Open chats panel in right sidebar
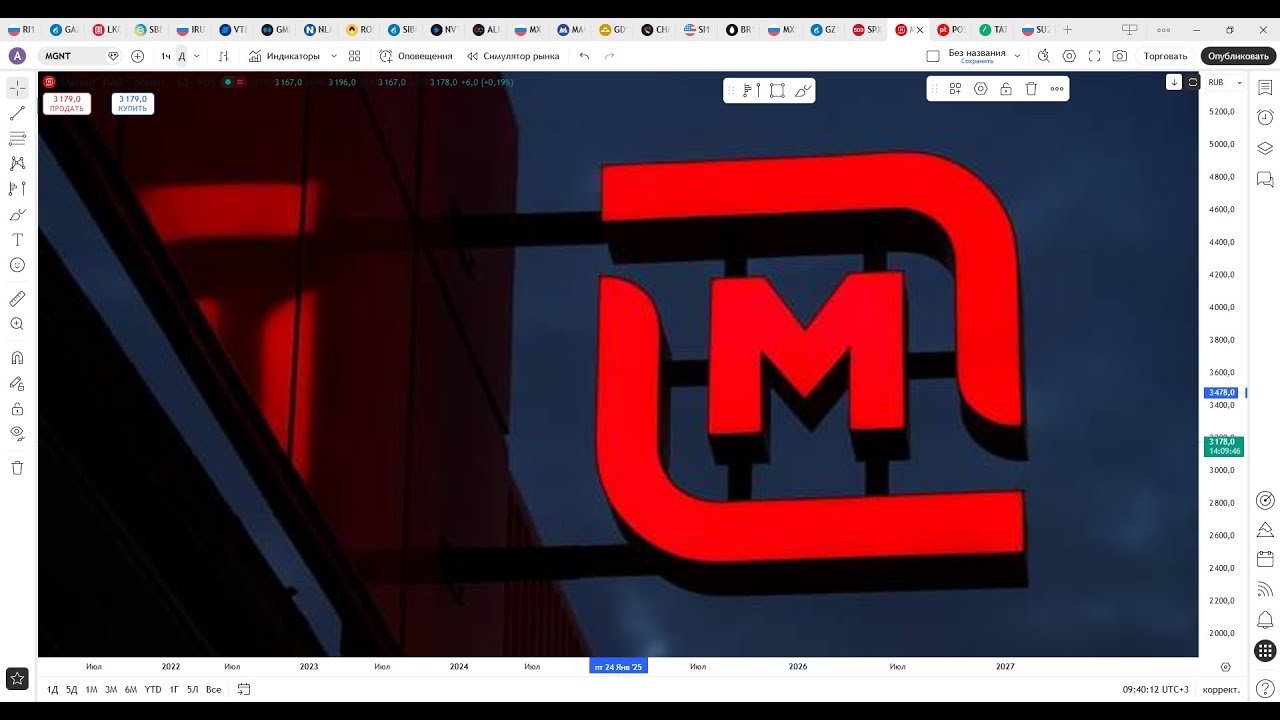 click(x=1265, y=179)
